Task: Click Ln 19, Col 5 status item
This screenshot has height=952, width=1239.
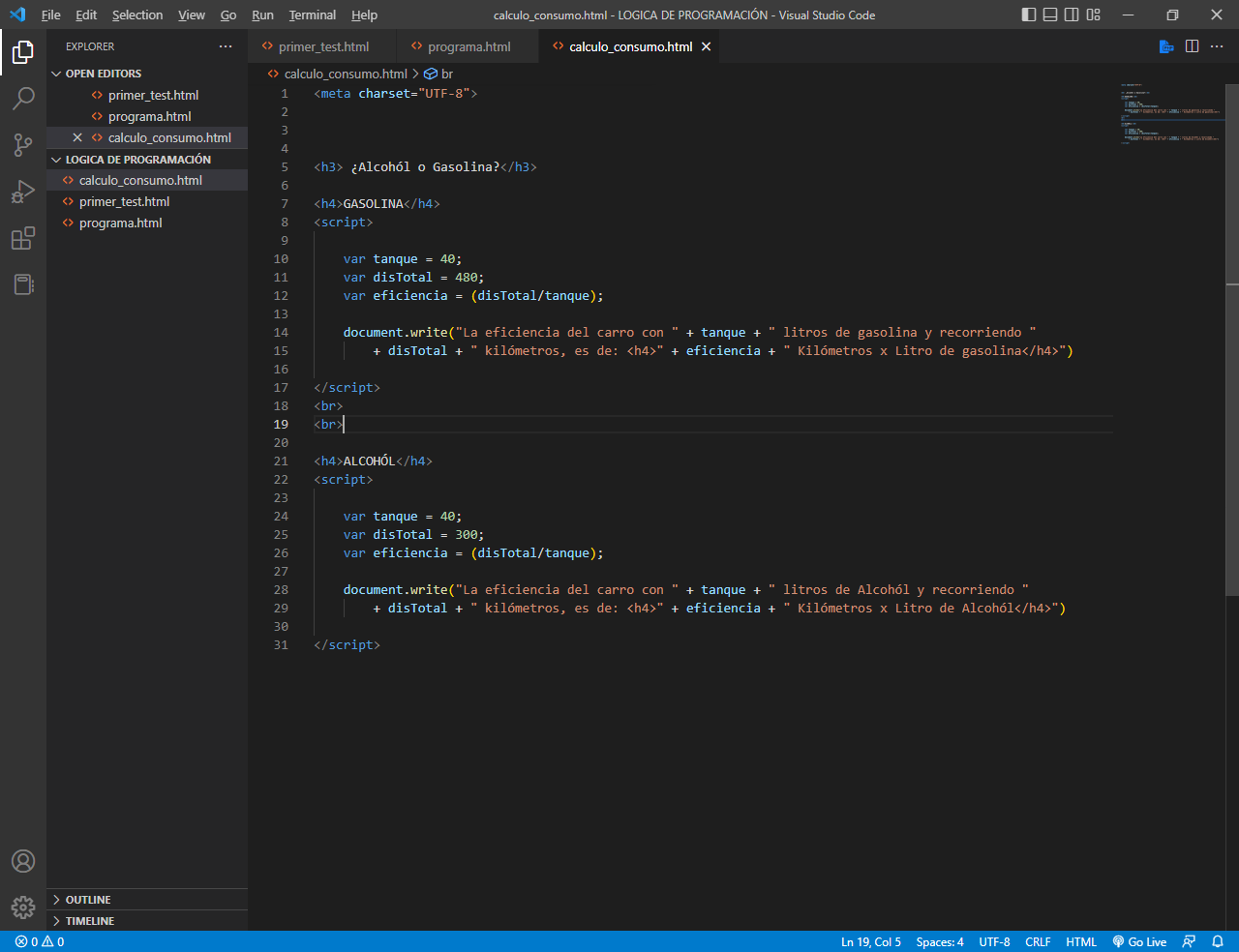Action: (870, 941)
